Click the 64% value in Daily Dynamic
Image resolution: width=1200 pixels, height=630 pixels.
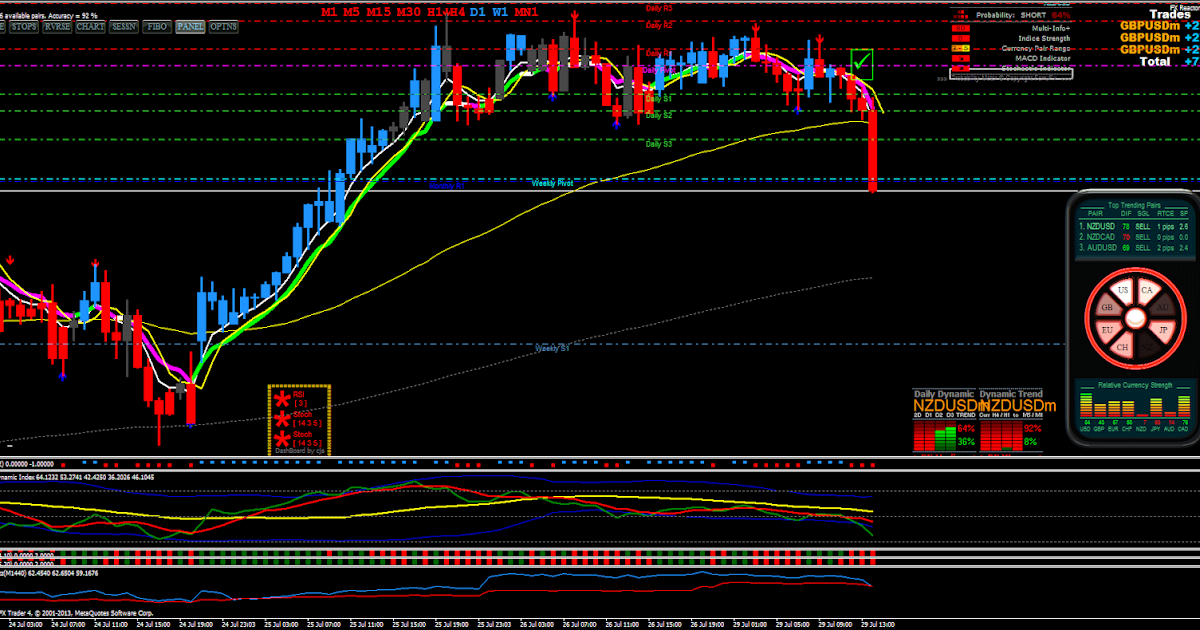point(966,429)
